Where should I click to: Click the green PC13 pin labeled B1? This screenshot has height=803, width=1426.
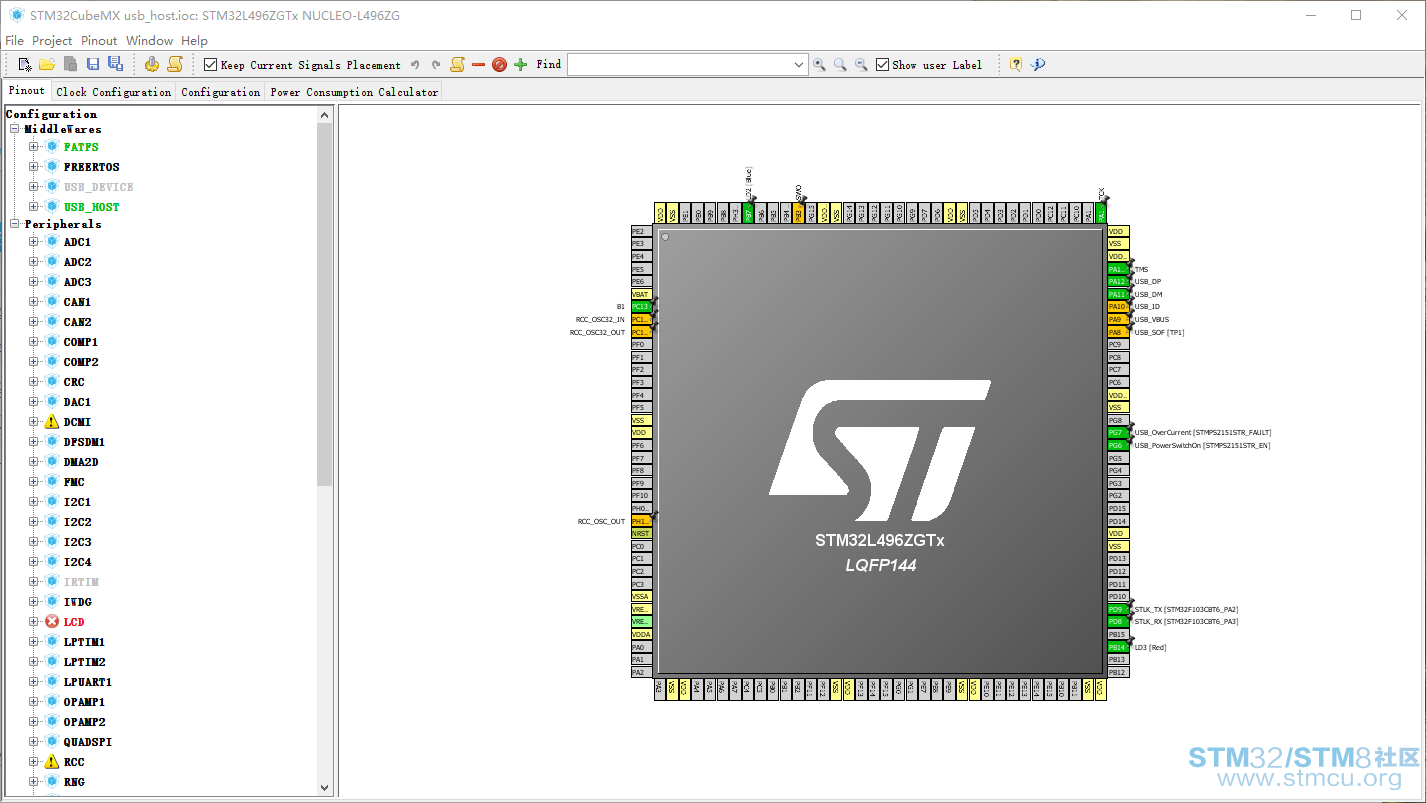tap(641, 307)
